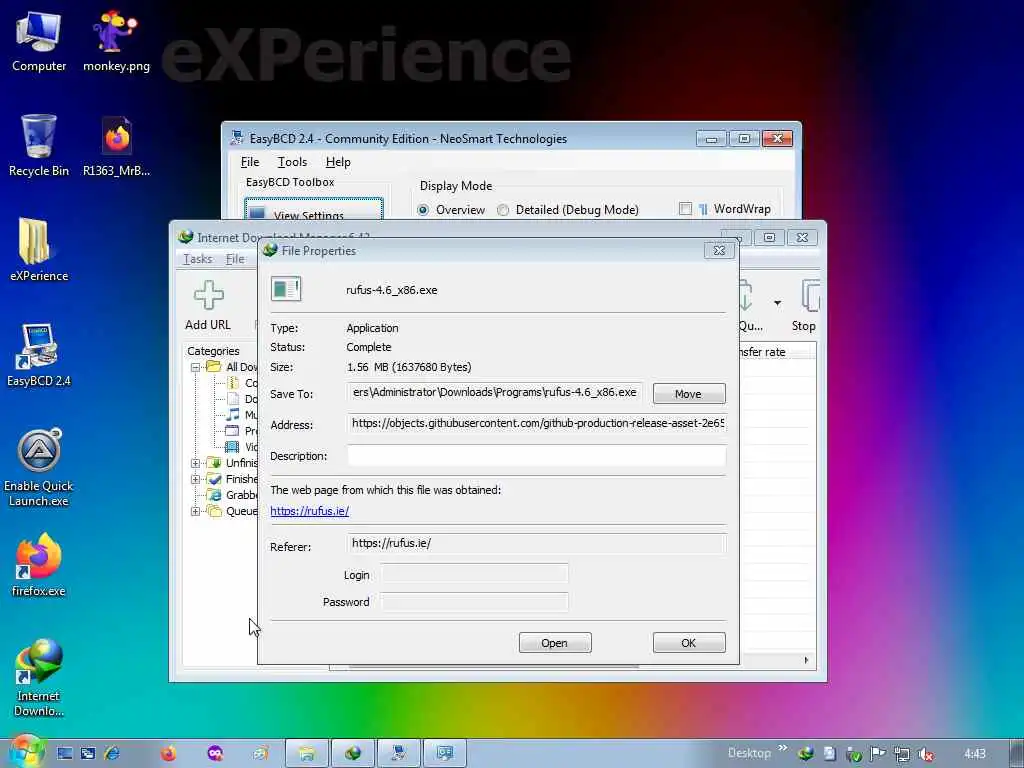Click the Move button

point(689,394)
